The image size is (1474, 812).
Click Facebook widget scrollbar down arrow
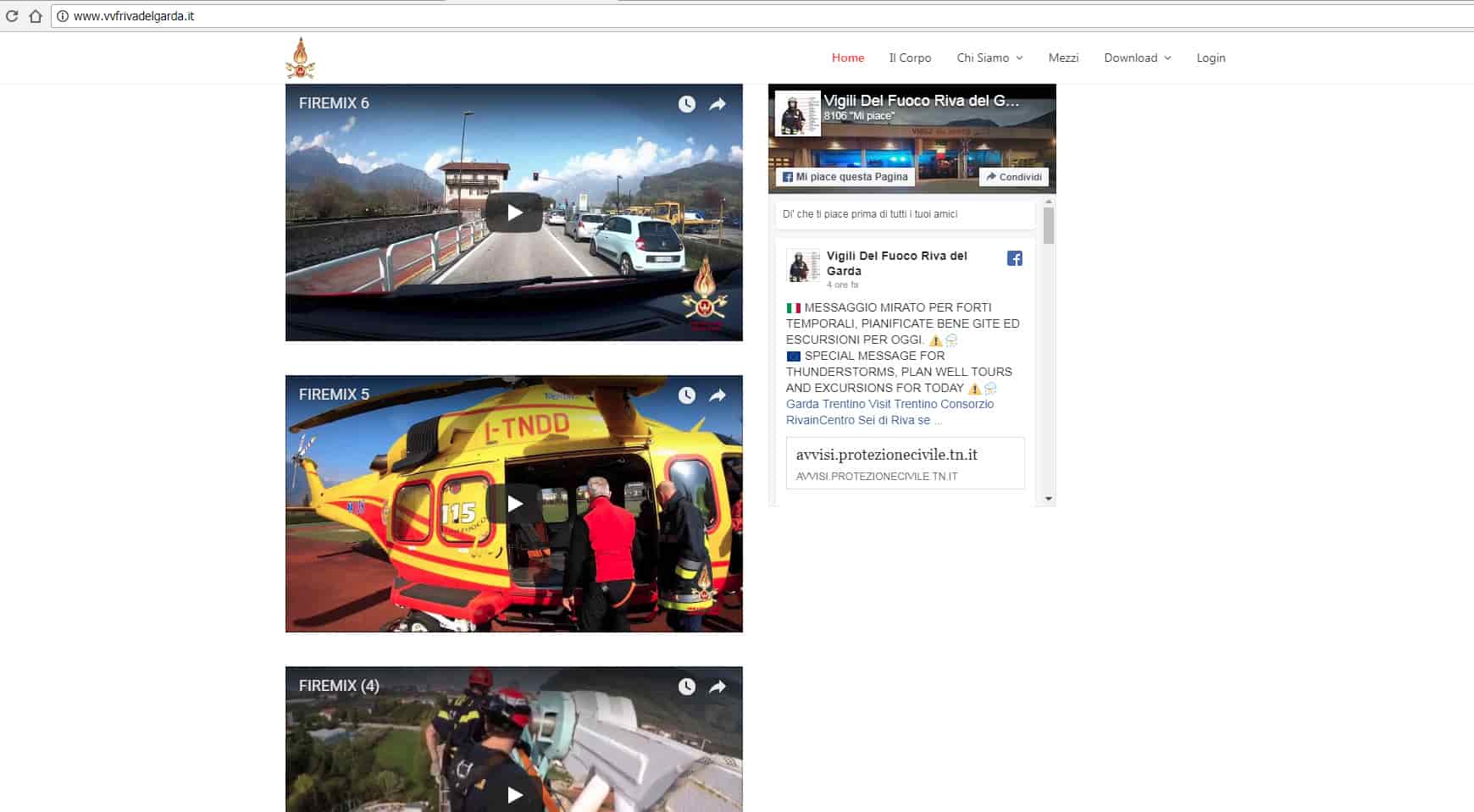coord(1049,499)
